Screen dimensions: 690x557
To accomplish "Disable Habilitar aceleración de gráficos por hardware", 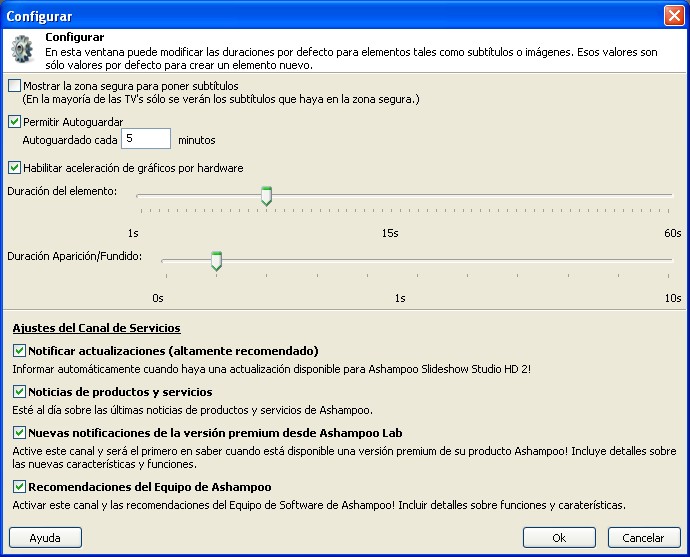I will pyautogui.click(x=14, y=168).
